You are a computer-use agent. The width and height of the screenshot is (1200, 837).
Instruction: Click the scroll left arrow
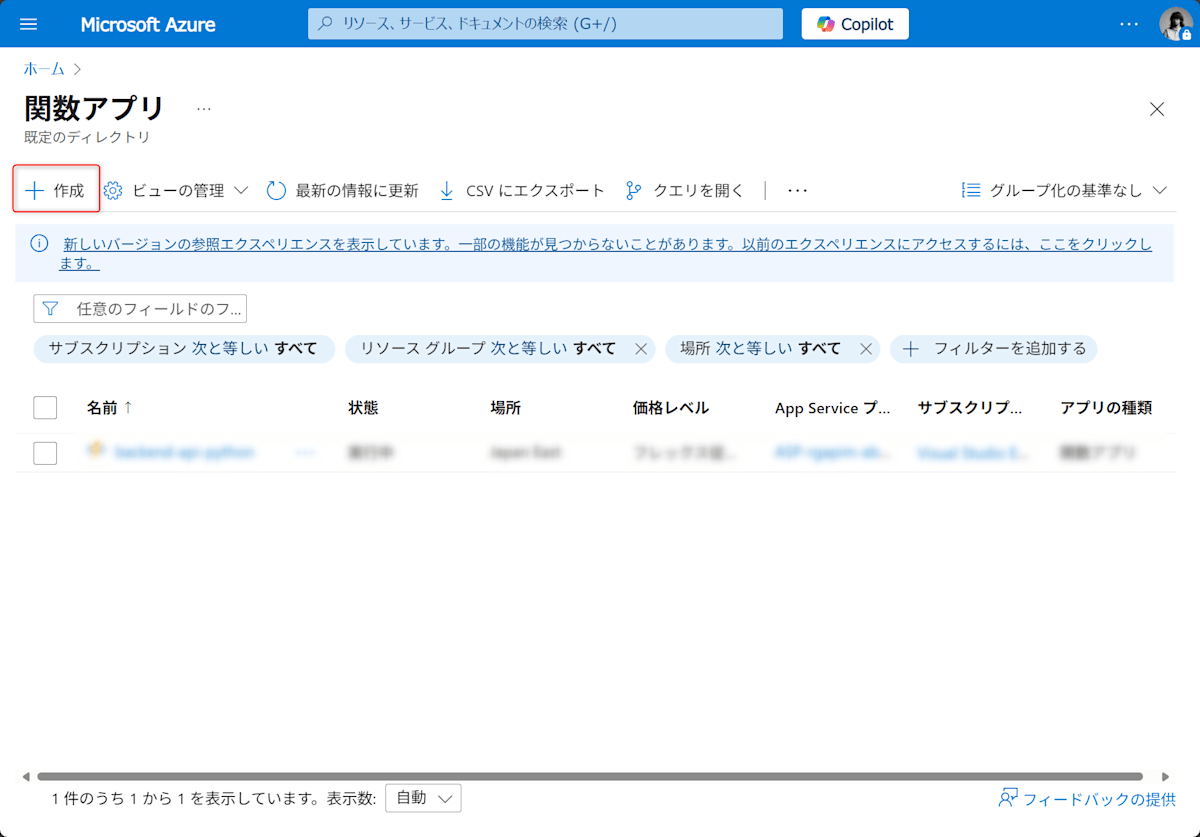(x=26, y=776)
